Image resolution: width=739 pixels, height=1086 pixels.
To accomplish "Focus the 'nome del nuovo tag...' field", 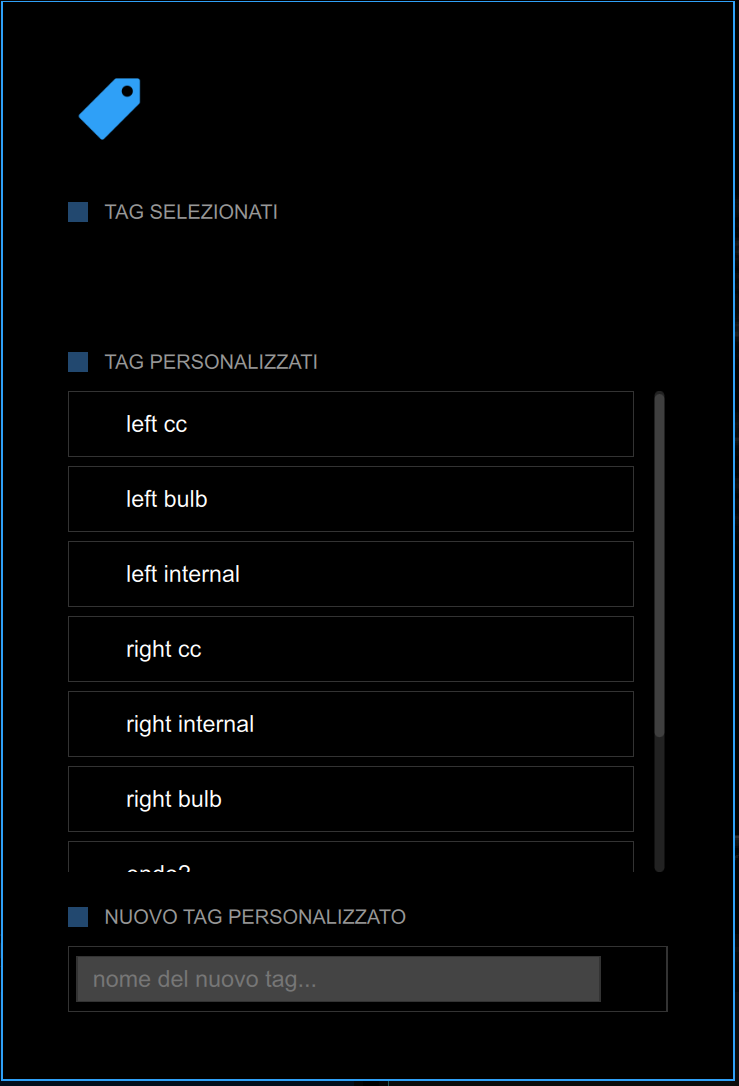I will 338,979.
